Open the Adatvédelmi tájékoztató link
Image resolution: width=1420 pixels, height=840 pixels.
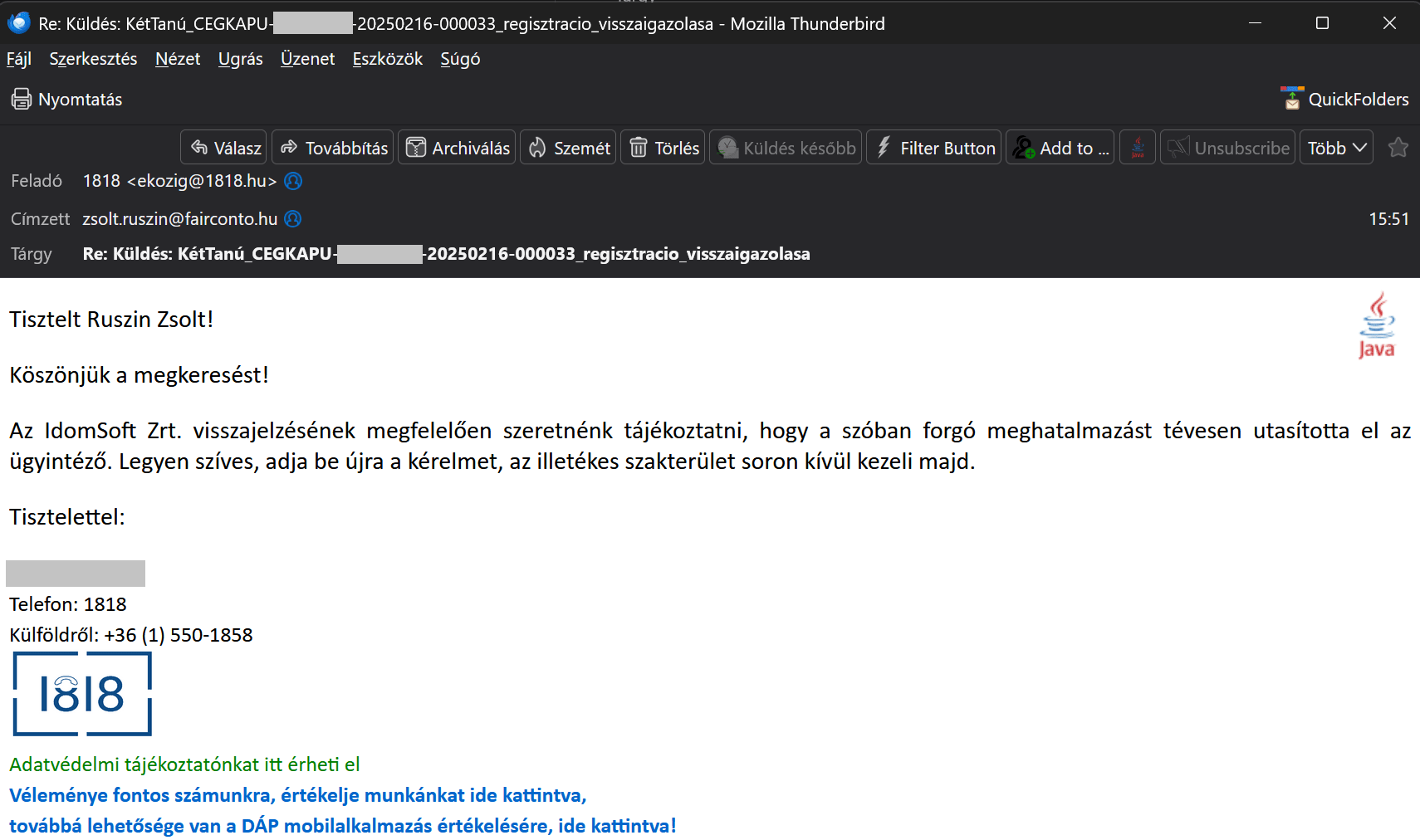[x=184, y=764]
